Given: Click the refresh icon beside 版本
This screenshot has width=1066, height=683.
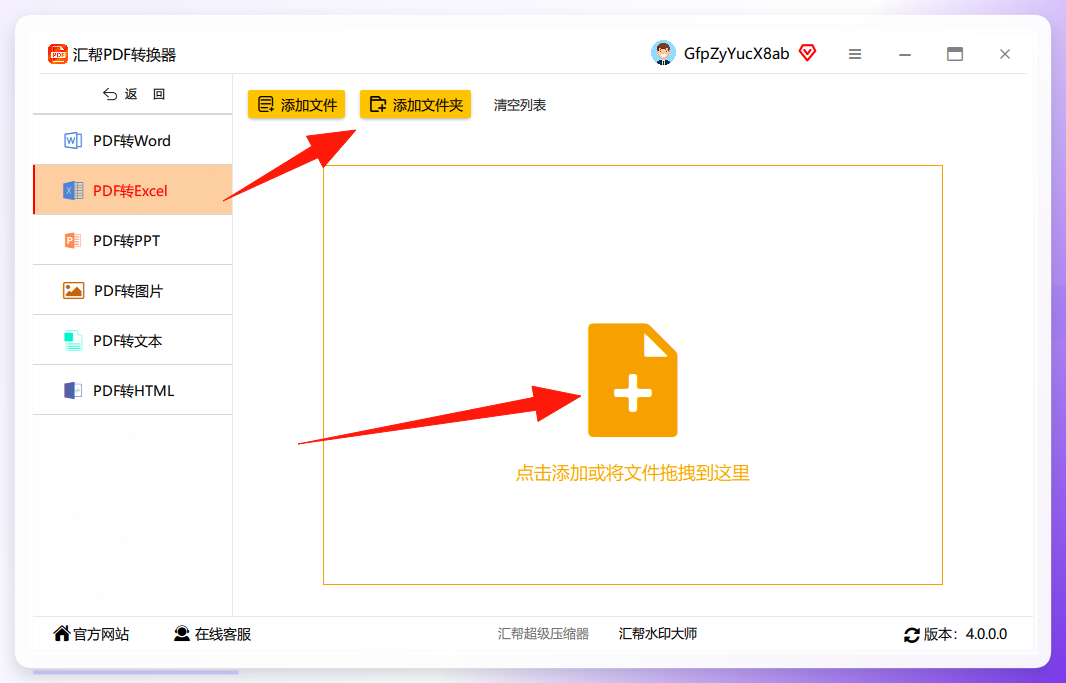Looking at the screenshot, I should click(912, 635).
